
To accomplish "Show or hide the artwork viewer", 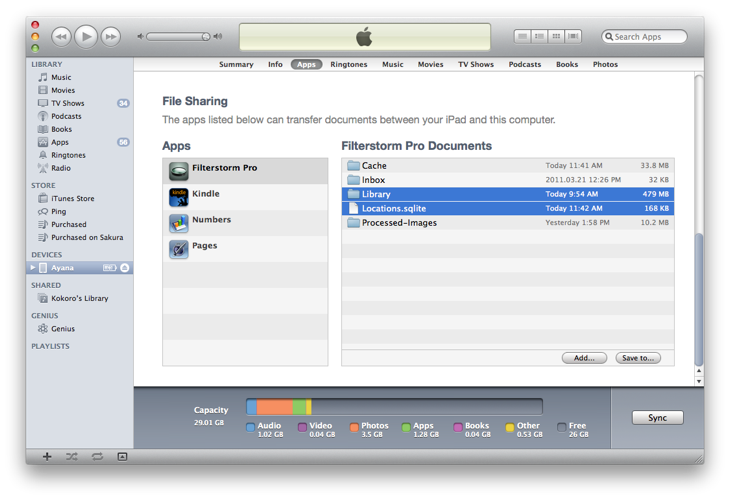I will pyautogui.click(x=122, y=456).
